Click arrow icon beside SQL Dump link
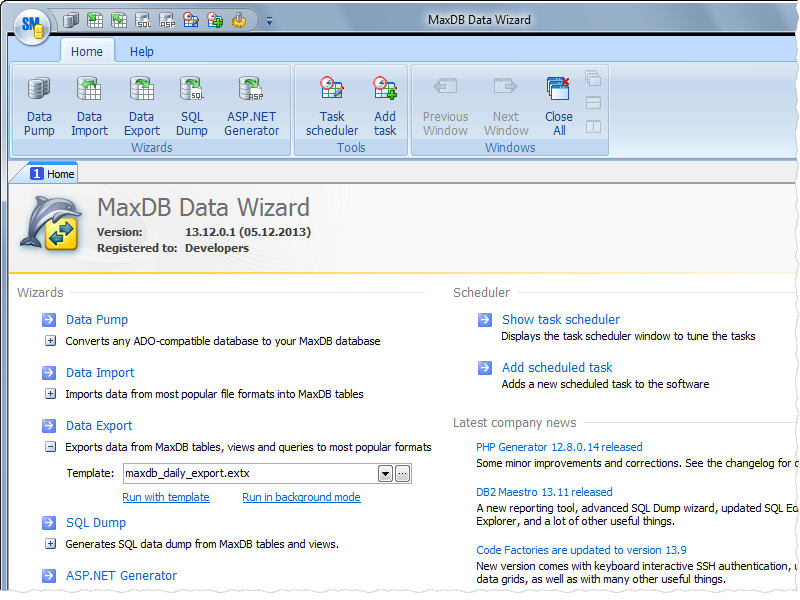The width and height of the screenshot is (800, 600). coord(49,523)
